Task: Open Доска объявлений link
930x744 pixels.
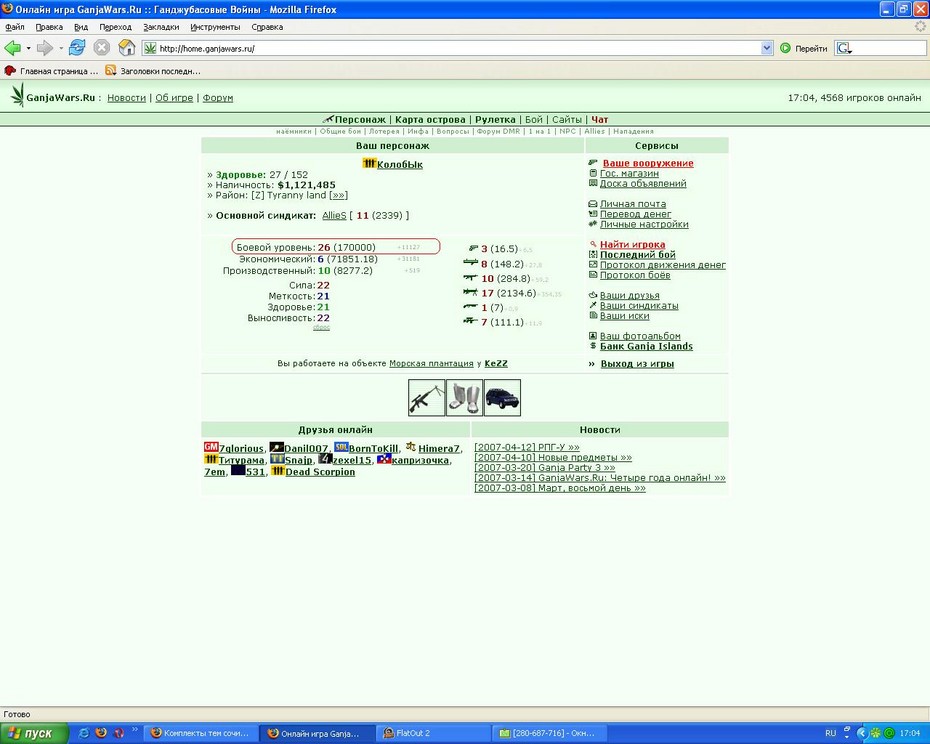Action: pos(643,183)
